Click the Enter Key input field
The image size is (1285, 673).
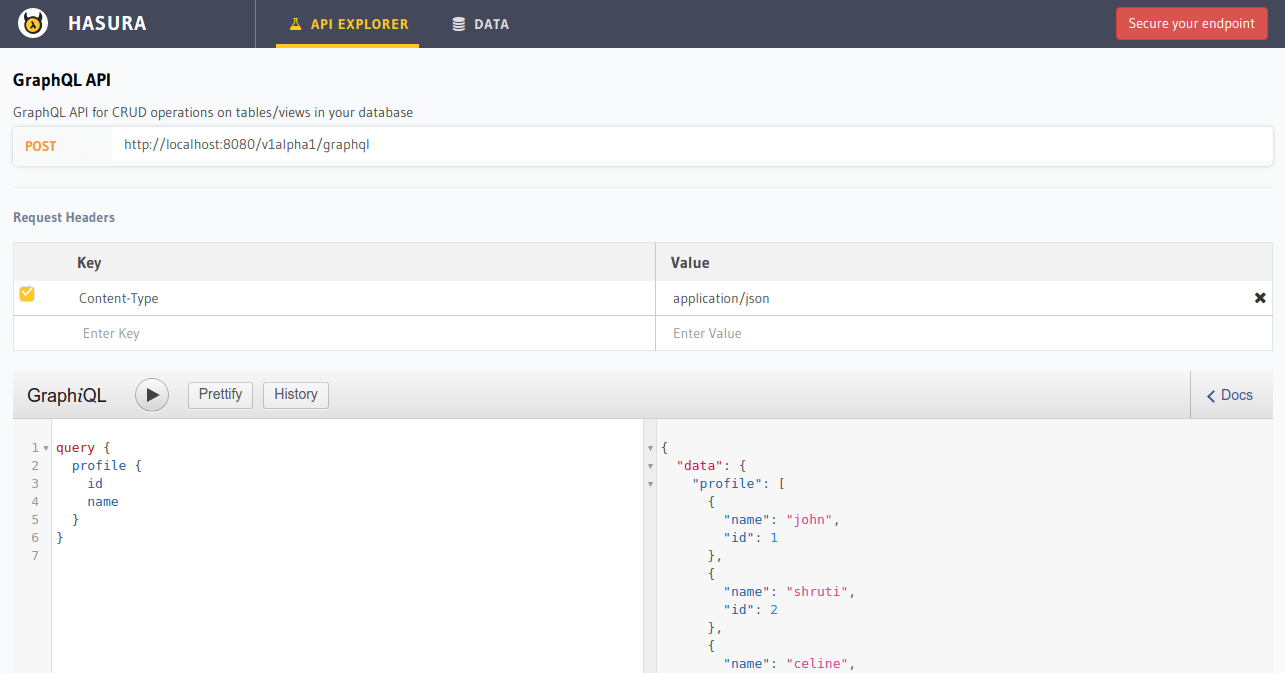pos(335,333)
